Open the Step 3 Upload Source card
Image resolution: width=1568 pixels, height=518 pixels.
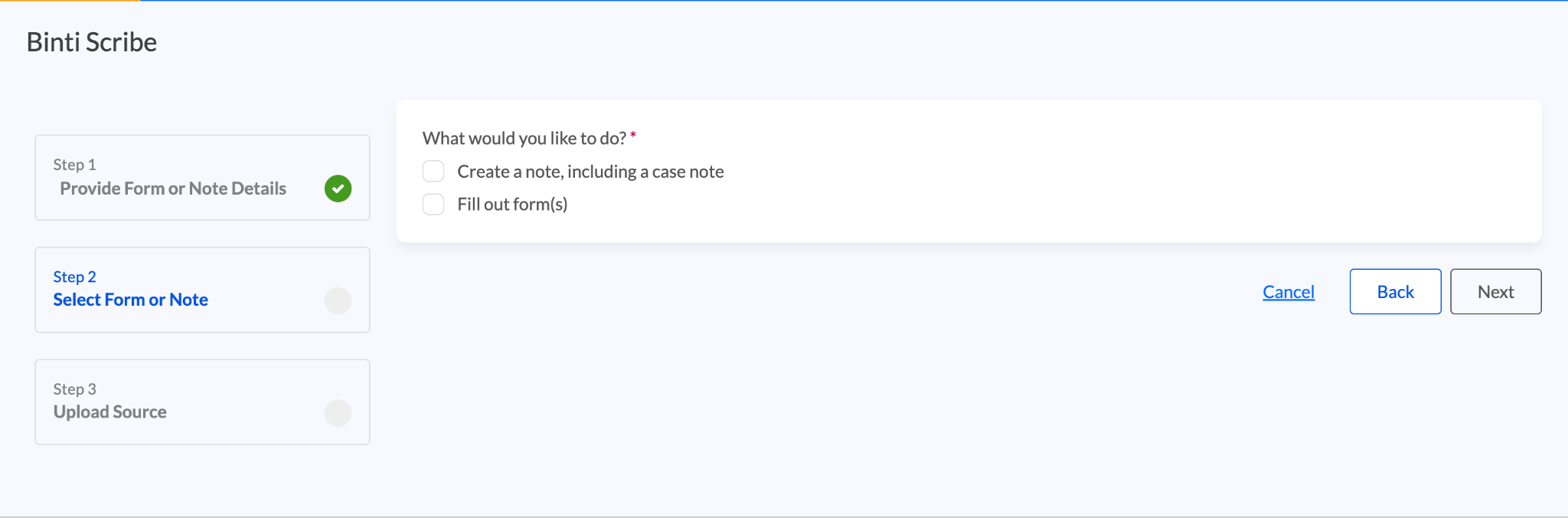[x=202, y=402]
